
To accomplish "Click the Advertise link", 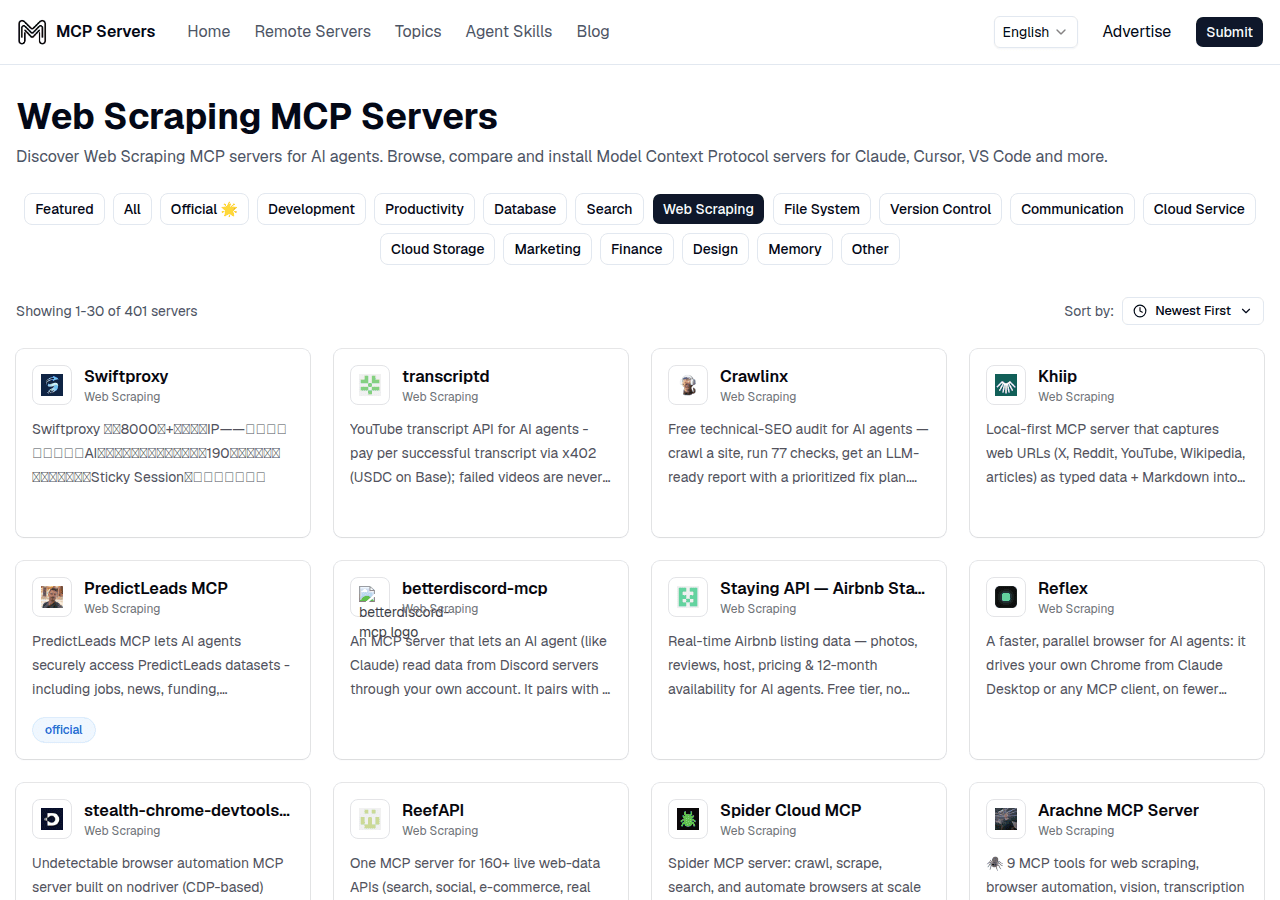I will [x=1136, y=31].
